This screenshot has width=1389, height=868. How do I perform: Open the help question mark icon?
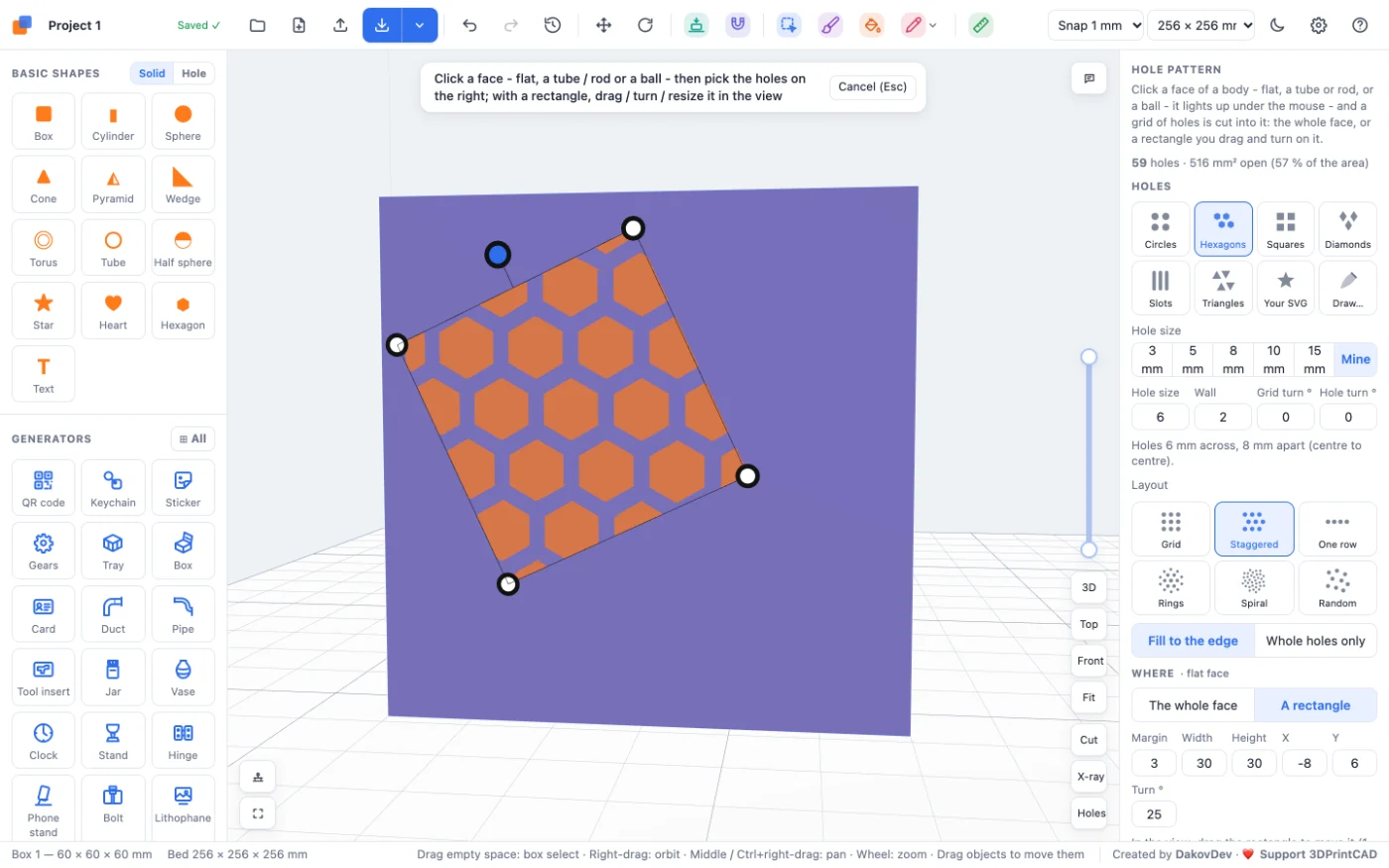[1360, 25]
